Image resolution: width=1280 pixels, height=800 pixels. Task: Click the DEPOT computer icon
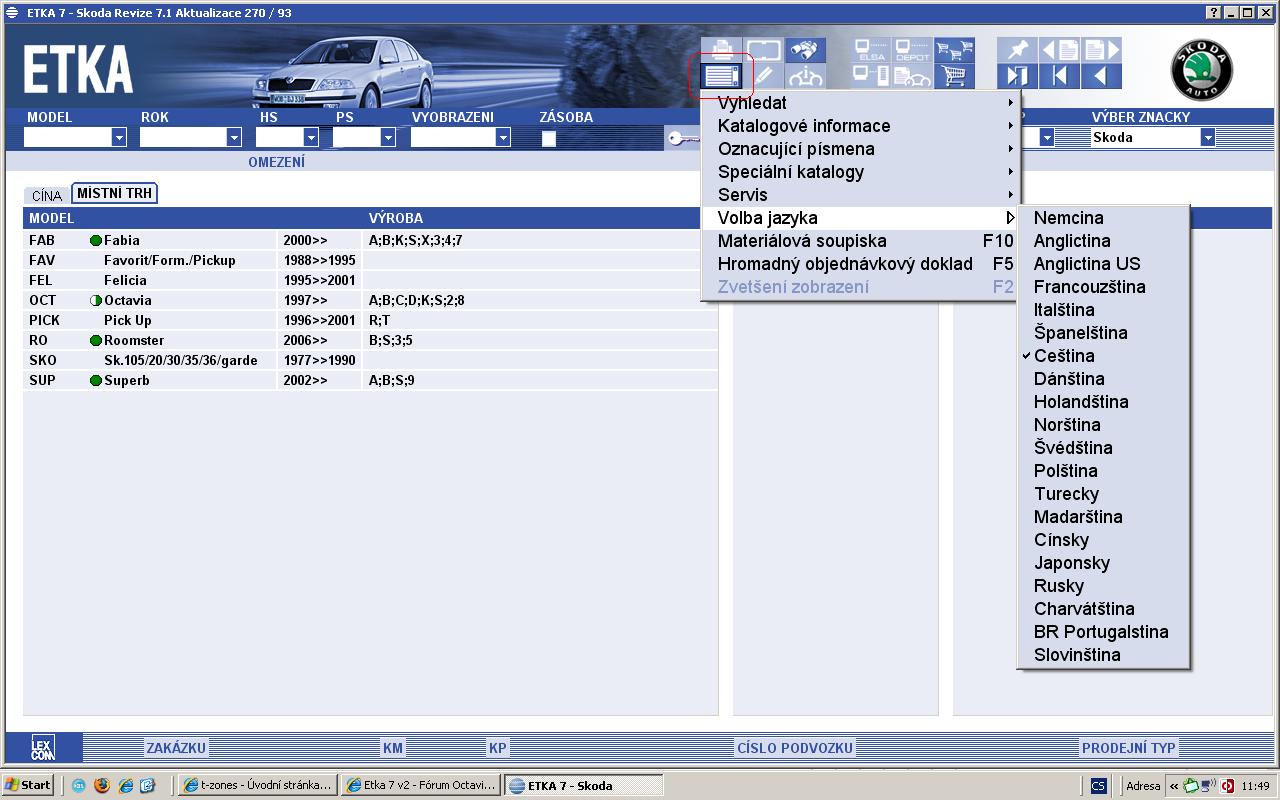912,50
